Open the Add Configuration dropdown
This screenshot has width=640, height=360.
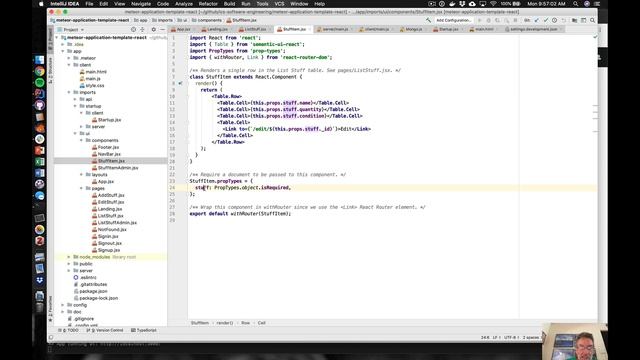click(x=453, y=20)
